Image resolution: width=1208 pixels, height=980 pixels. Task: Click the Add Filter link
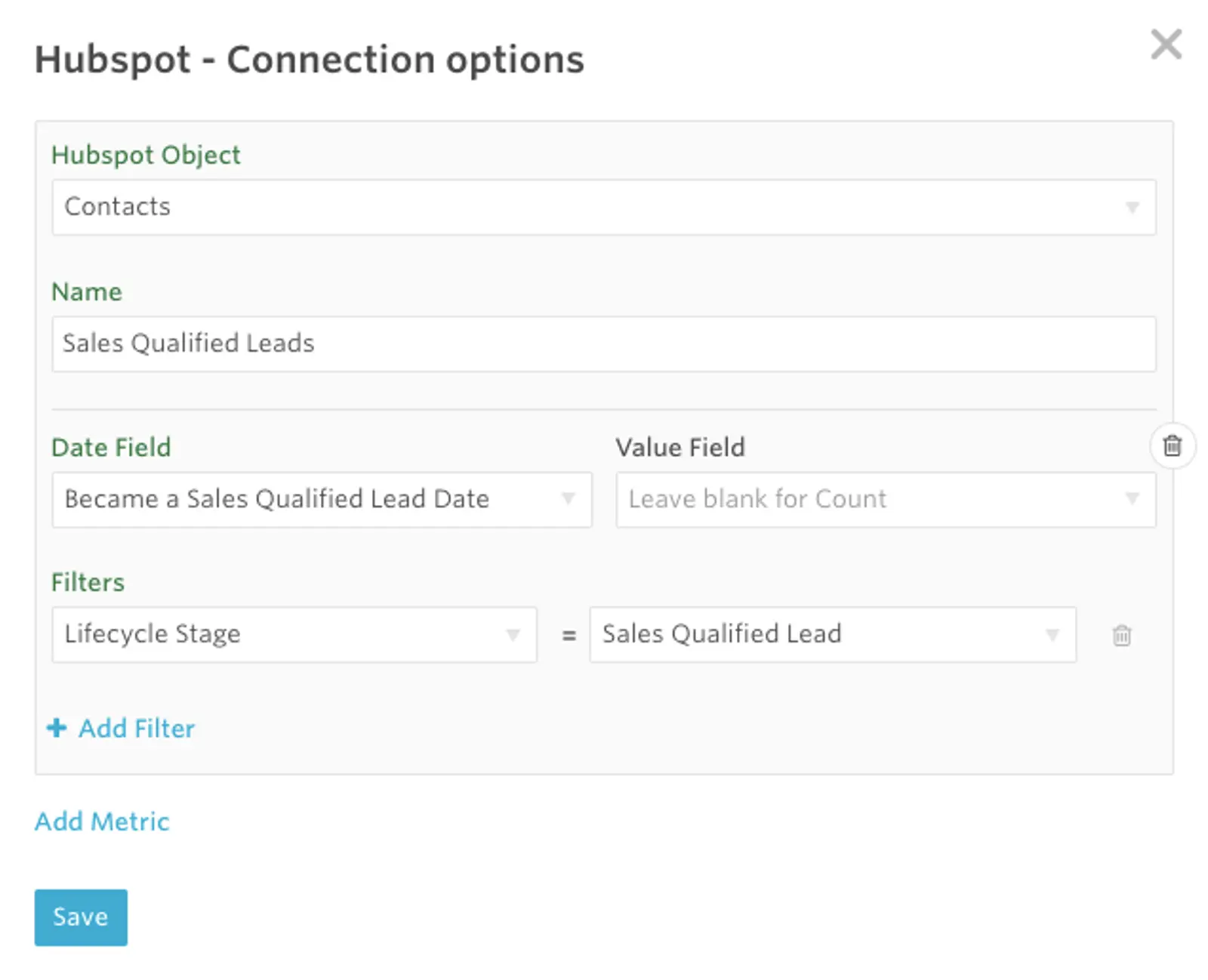(x=136, y=728)
